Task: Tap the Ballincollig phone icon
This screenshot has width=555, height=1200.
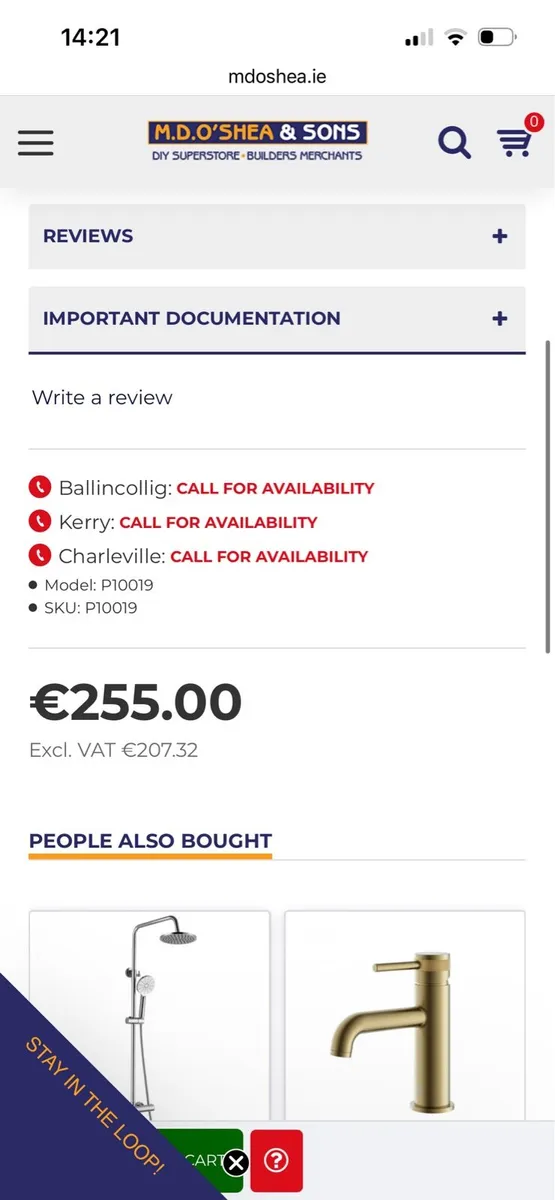Action: (x=39, y=488)
